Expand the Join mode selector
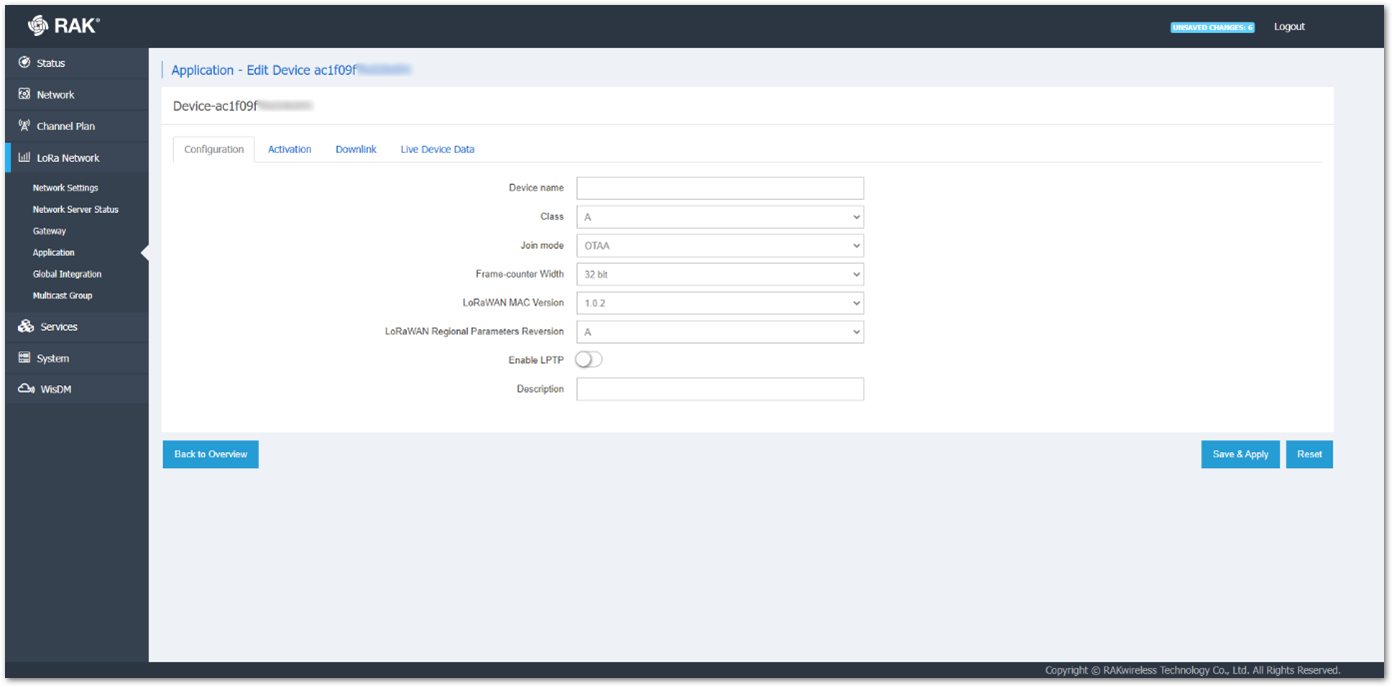Screen dimensions: 1393x687 [719, 245]
